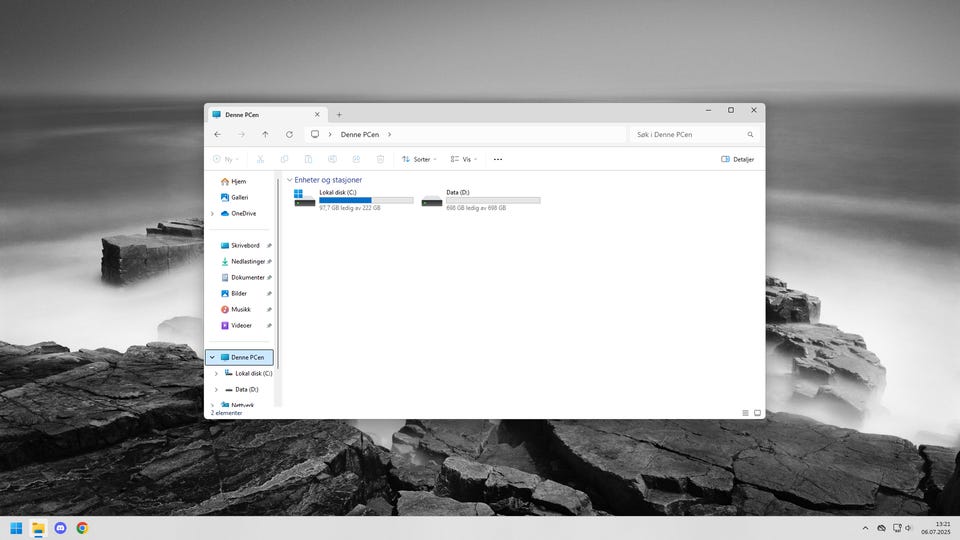The image size is (960, 540).
Task: Add a new Explorer tab
Action: pos(339,114)
